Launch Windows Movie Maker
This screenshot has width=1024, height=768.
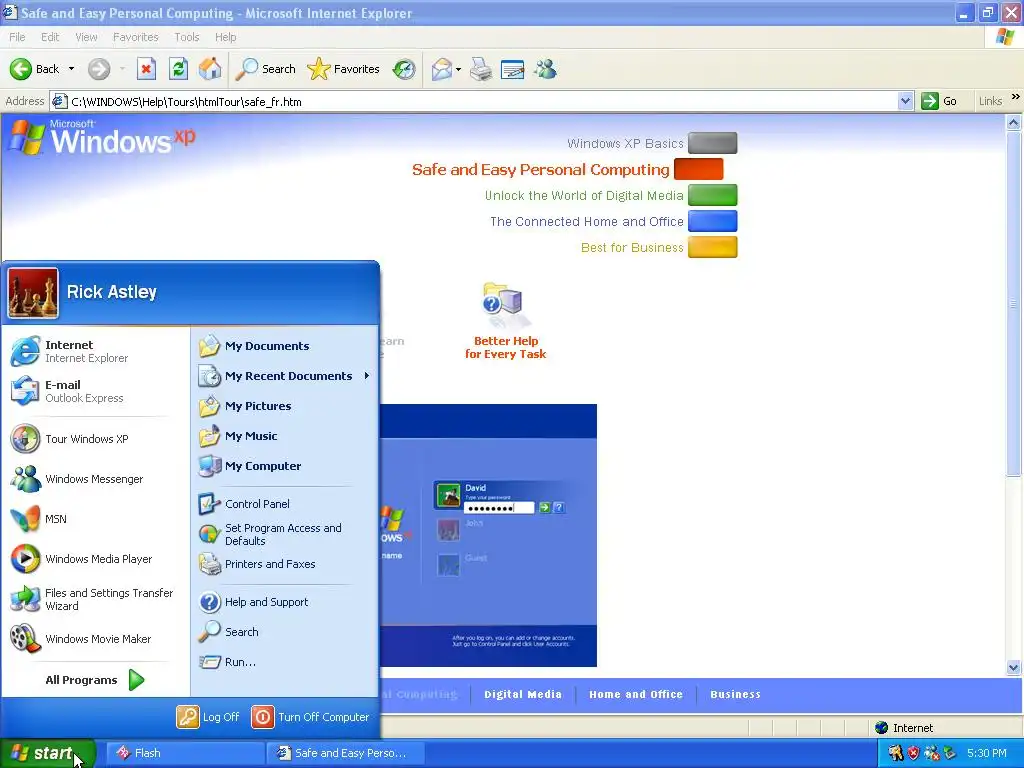click(95, 639)
